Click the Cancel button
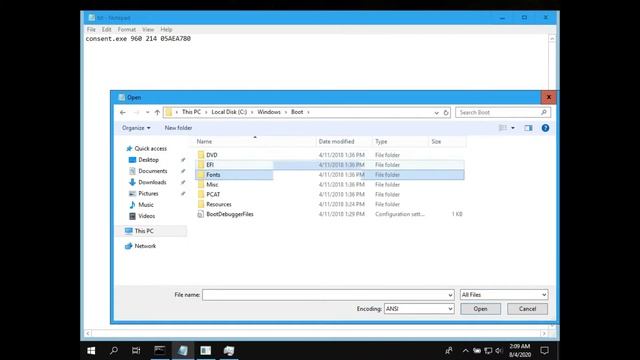The width and height of the screenshot is (640, 360). coord(527,309)
